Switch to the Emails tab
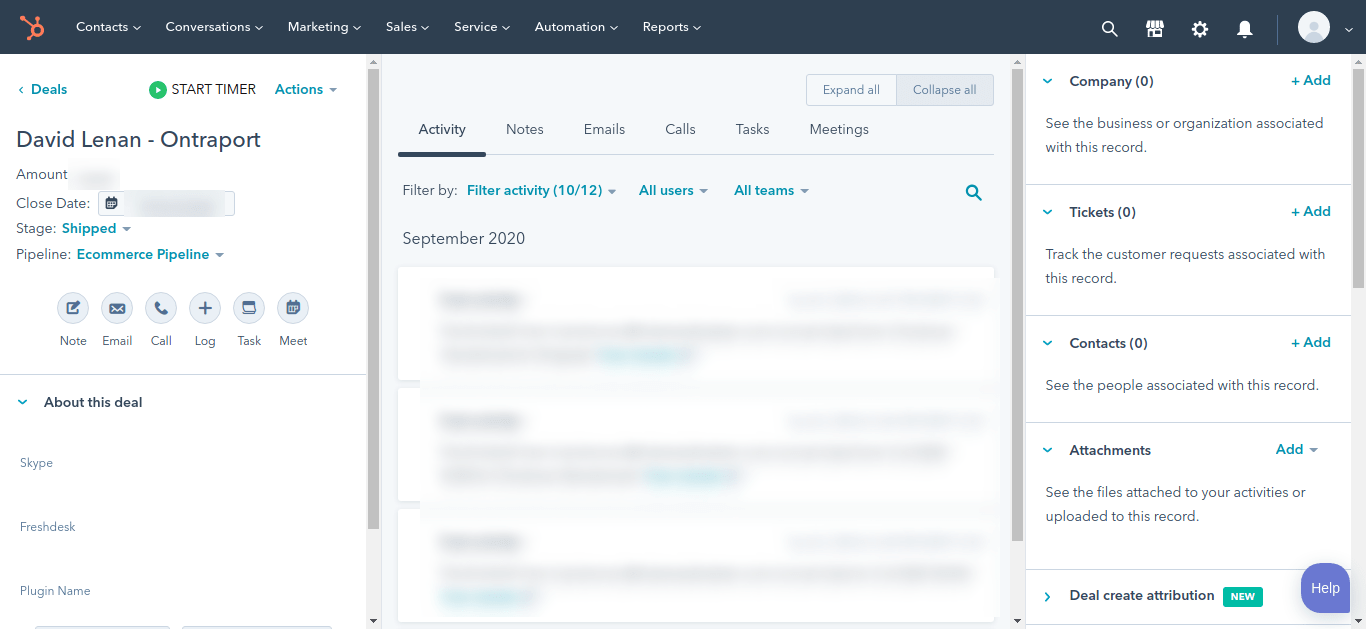This screenshot has width=1366, height=629. [x=604, y=129]
